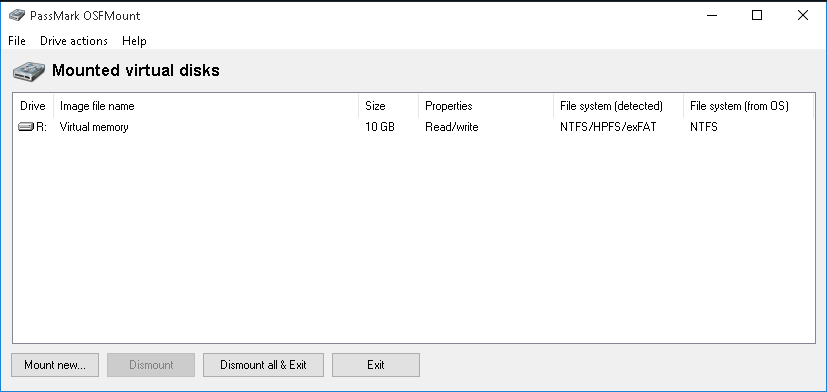Open the Help menu
The height and width of the screenshot is (392, 827).
click(x=134, y=41)
